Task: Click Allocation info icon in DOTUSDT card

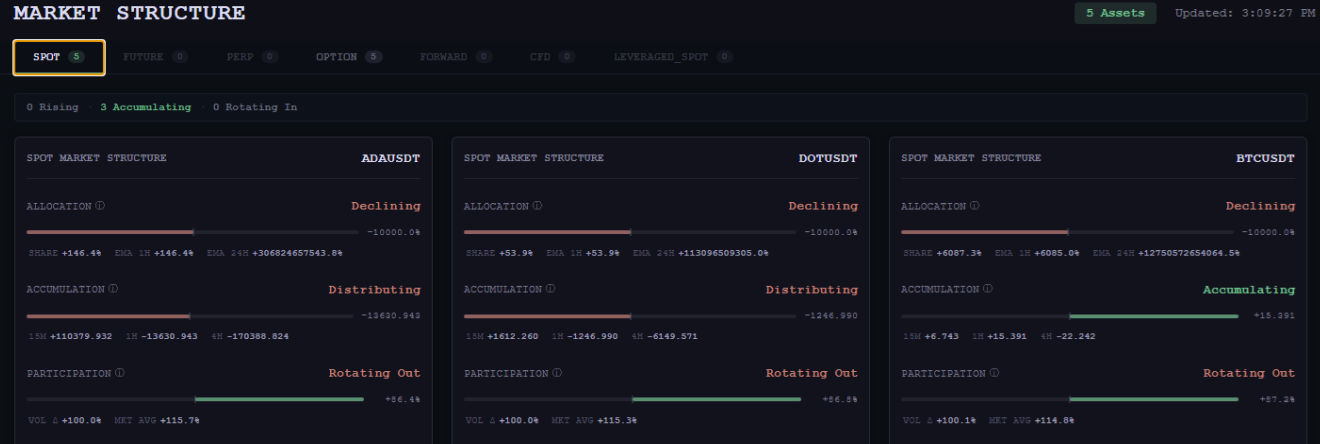Action: pyautogui.click(x=537, y=206)
